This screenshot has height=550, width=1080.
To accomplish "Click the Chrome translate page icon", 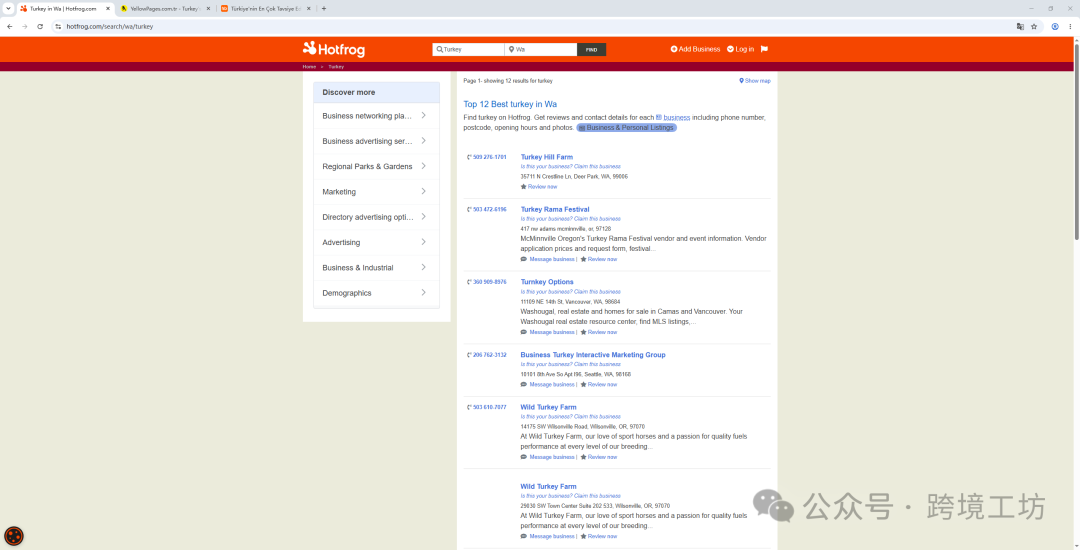I will pos(1020,26).
